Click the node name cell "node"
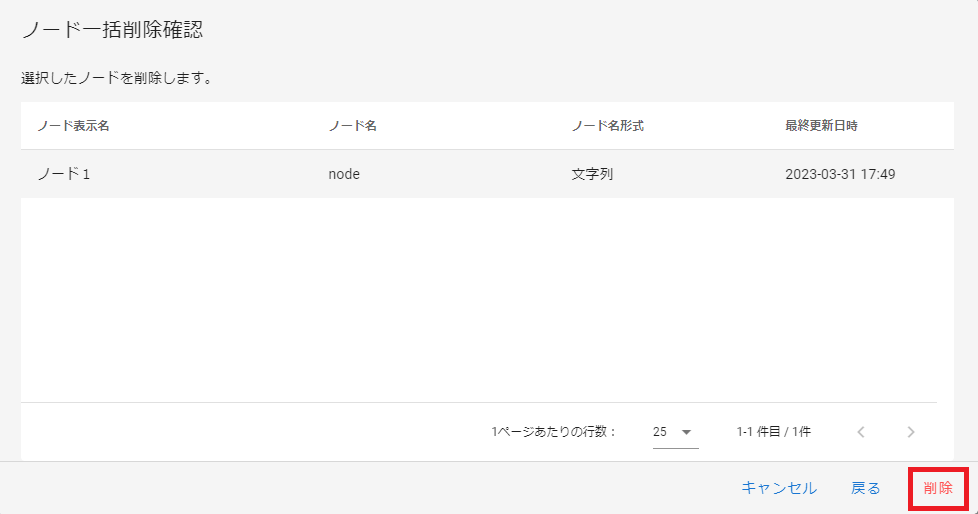Viewport: 978px width, 514px height. tap(344, 174)
